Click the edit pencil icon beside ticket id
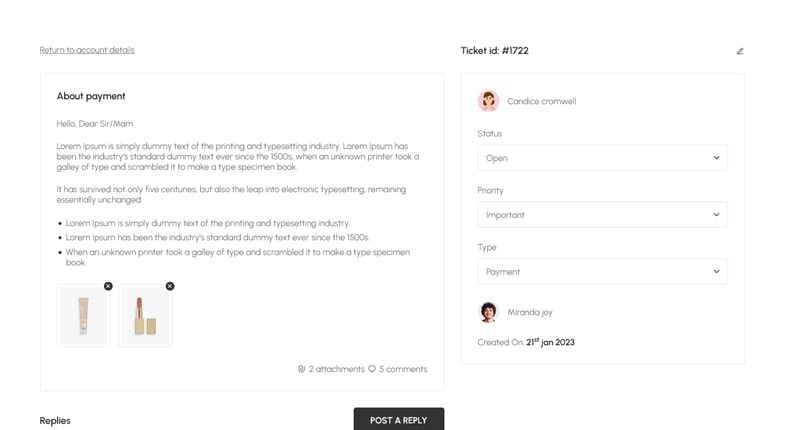 point(740,51)
